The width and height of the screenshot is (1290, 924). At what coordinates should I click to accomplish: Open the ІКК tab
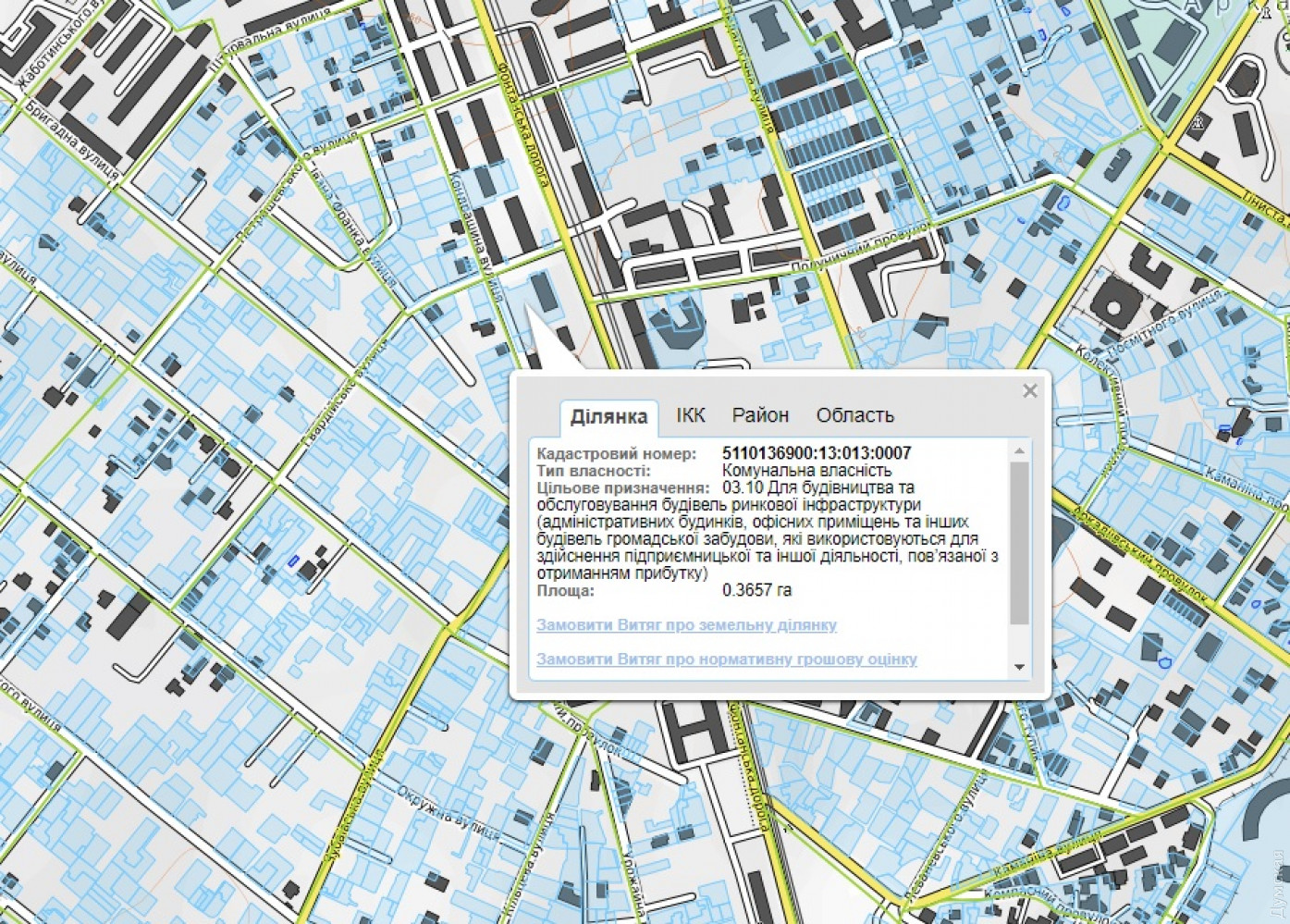click(x=690, y=415)
